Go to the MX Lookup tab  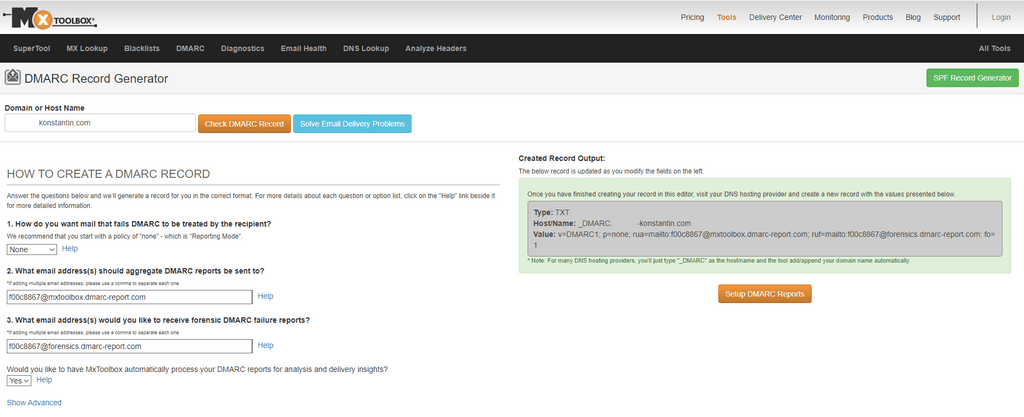[87, 48]
